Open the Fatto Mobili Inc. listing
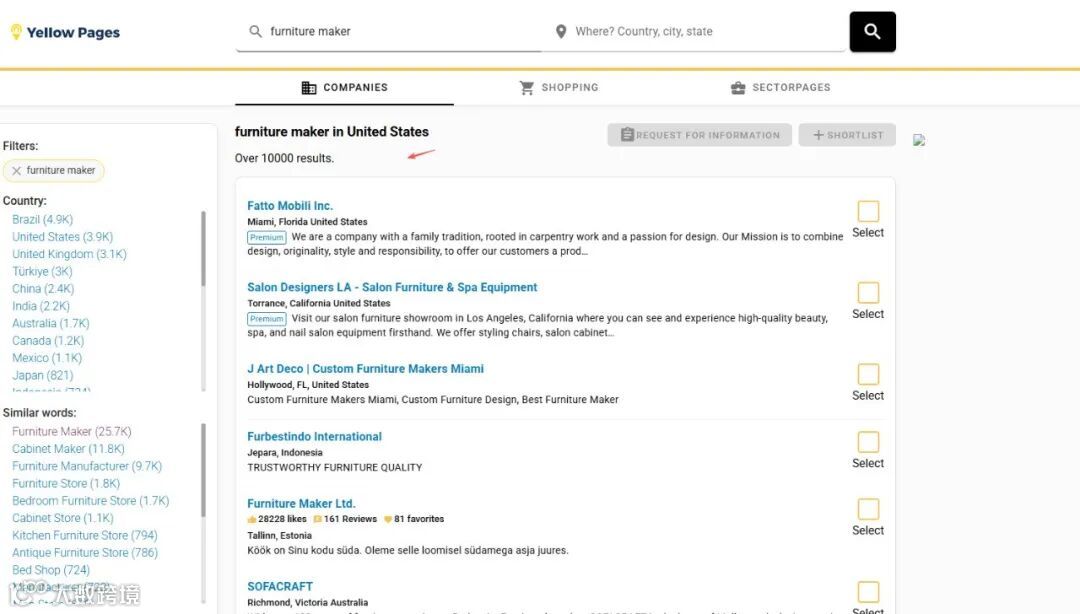Screen dimensions: 1080x614 [x=290, y=205]
